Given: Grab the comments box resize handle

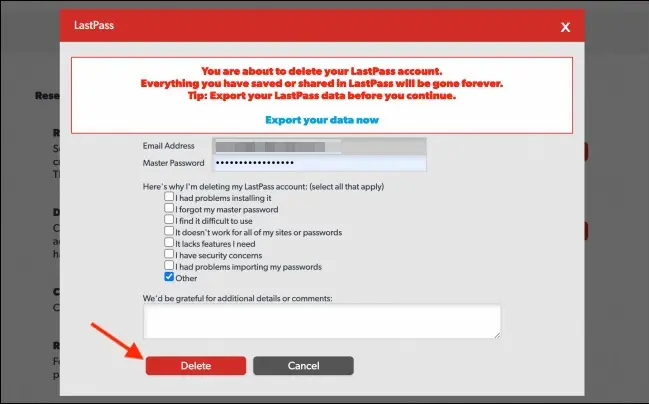Looking at the screenshot, I should point(497,335).
